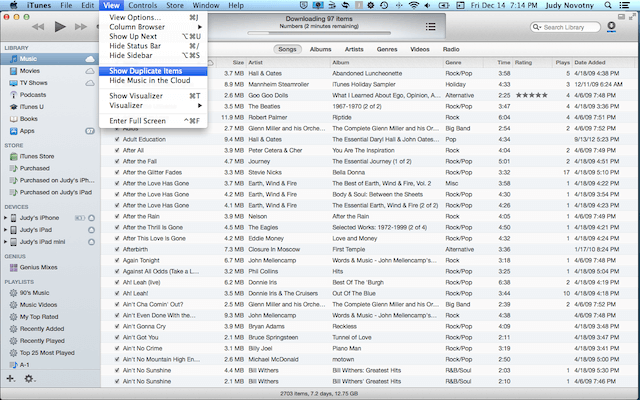Skip to next track with fast-forward button
This screenshot has width=640, height=400.
pos(81,27)
